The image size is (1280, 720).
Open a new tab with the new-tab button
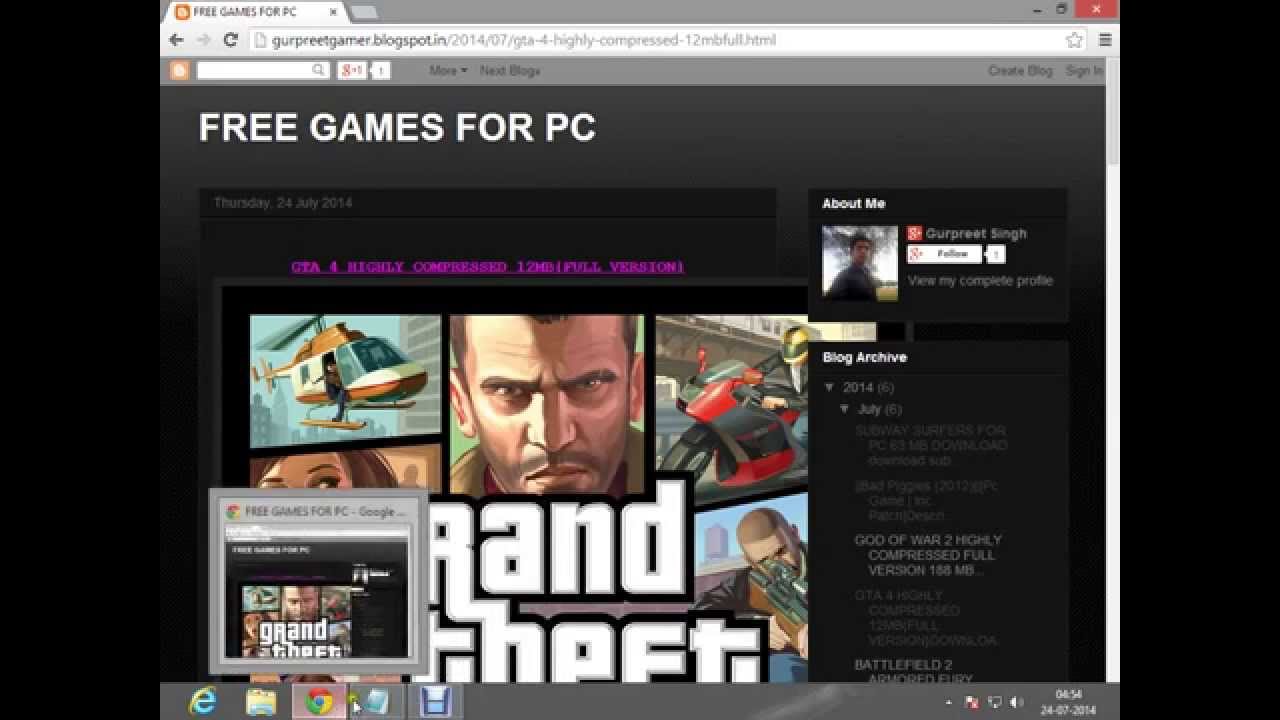click(364, 12)
